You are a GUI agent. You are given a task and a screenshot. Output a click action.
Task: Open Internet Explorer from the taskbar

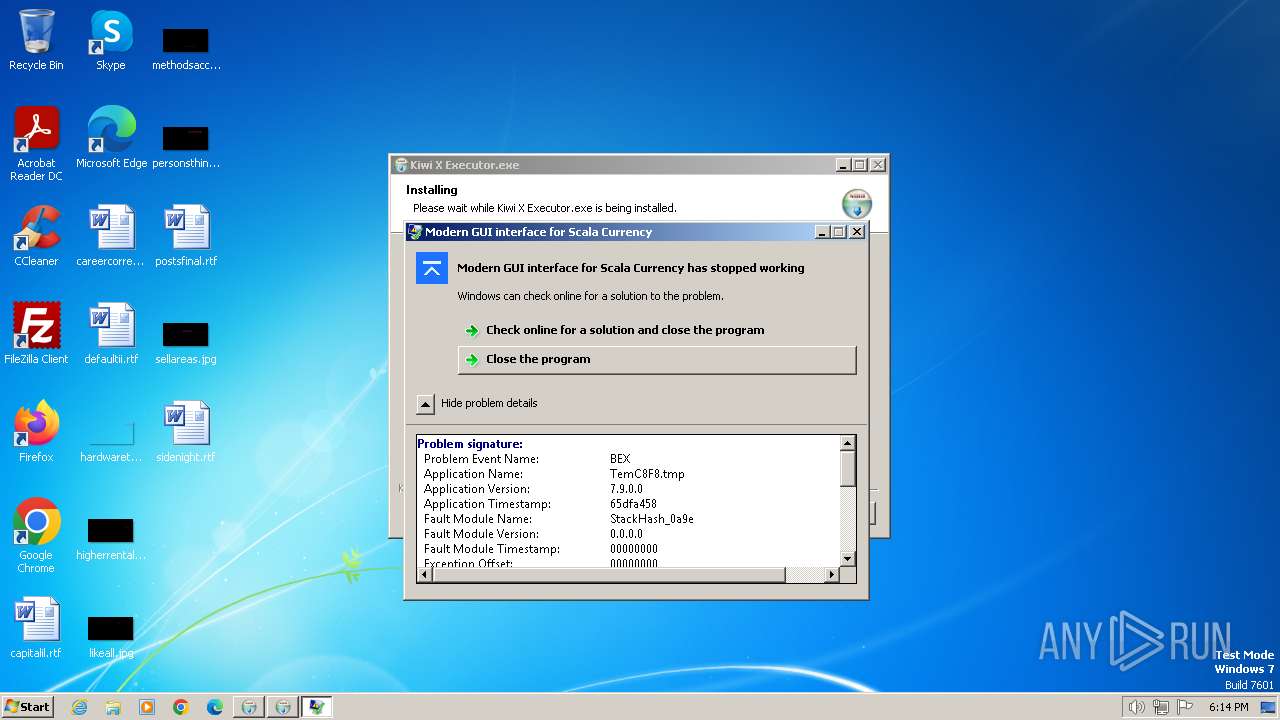tap(79, 707)
